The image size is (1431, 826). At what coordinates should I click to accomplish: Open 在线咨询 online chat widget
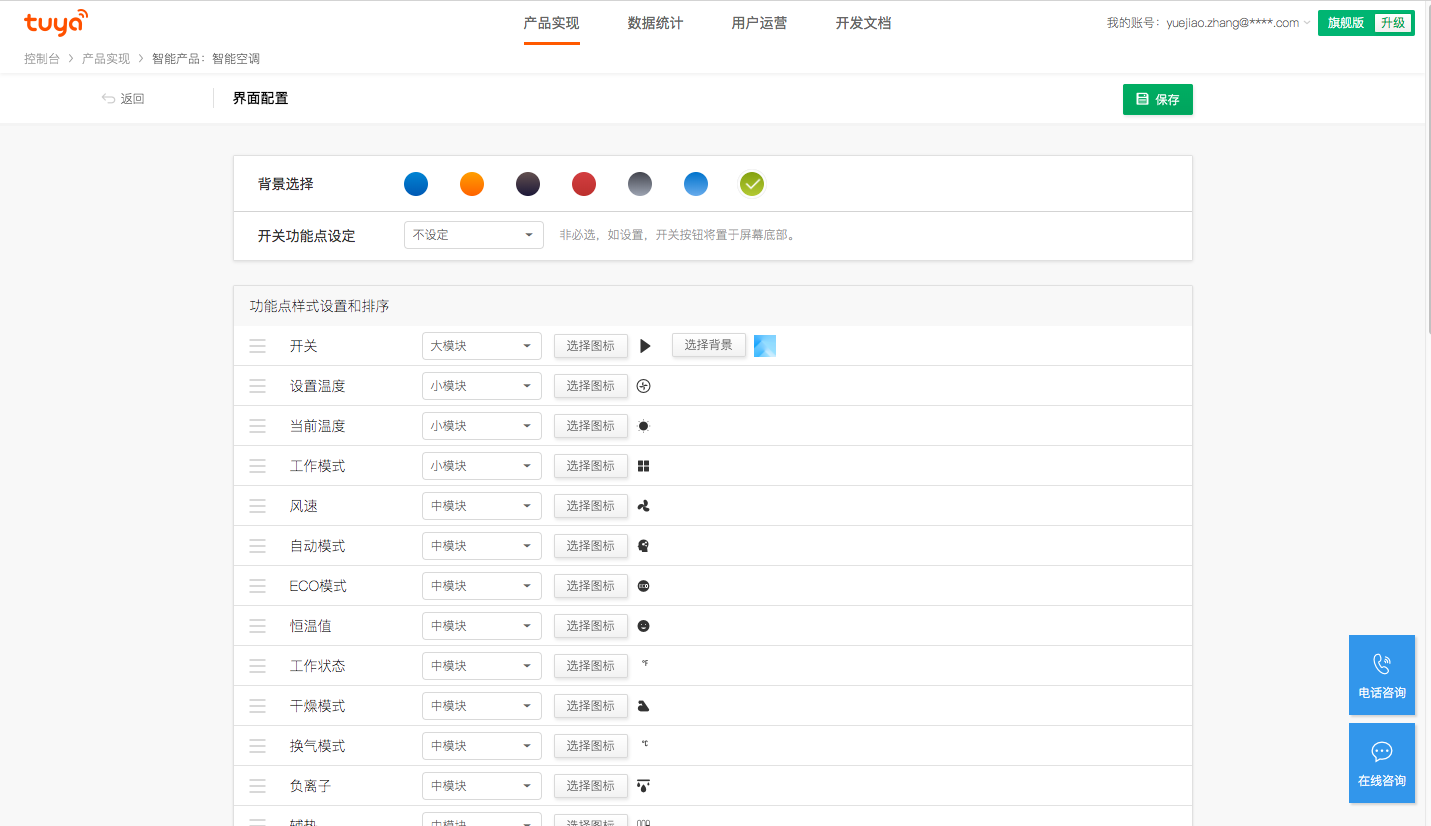[1381, 763]
